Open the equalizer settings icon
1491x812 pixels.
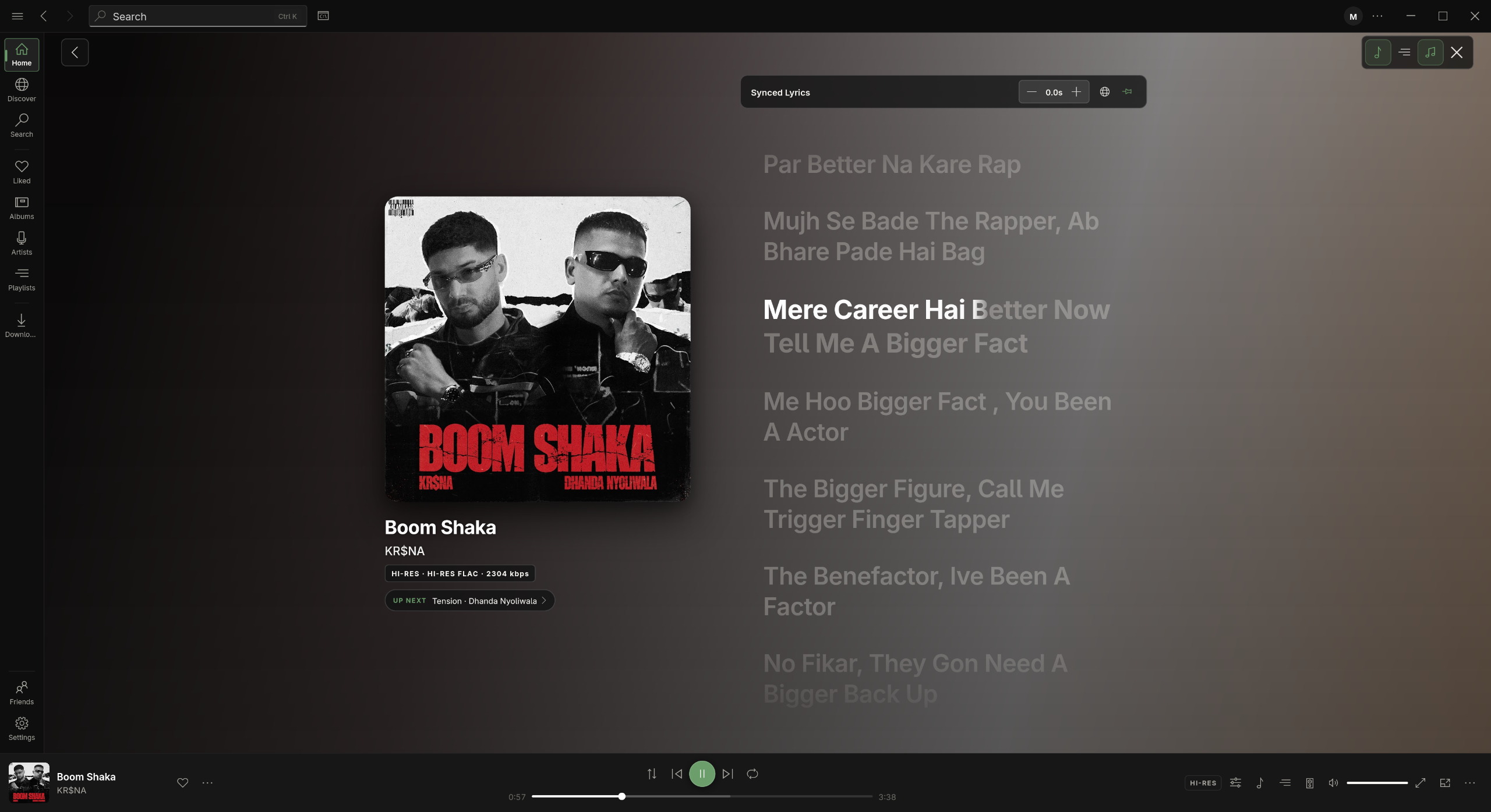[x=1235, y=783]
